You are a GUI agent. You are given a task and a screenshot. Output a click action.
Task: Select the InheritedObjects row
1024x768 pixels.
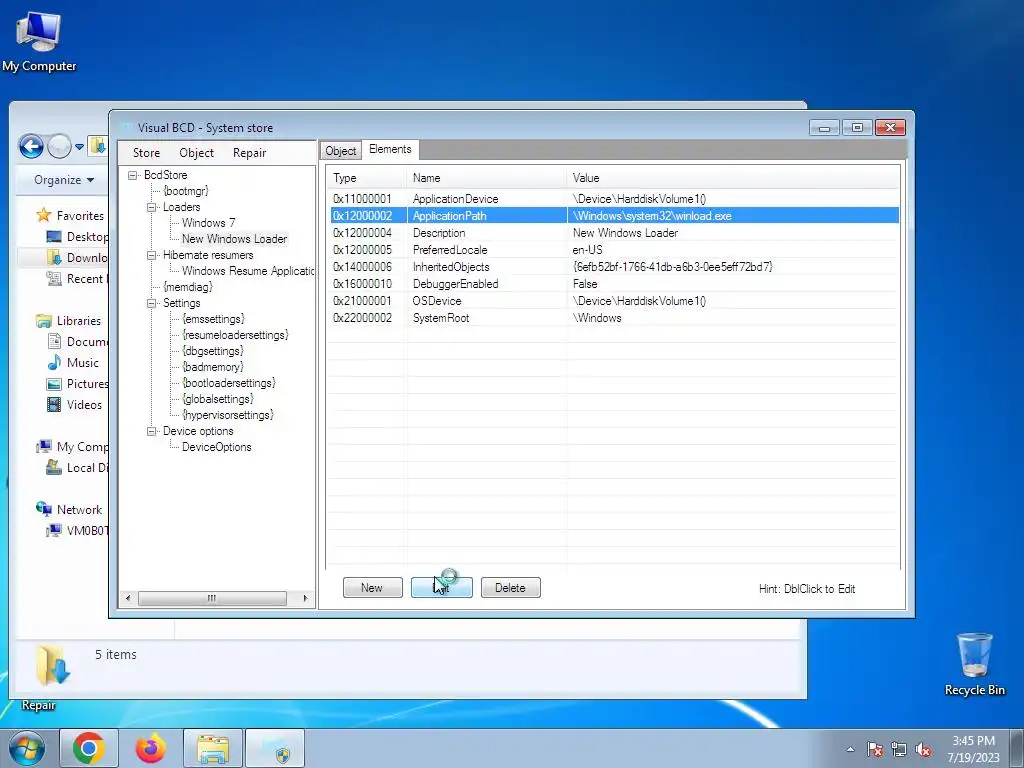[615, 266]
